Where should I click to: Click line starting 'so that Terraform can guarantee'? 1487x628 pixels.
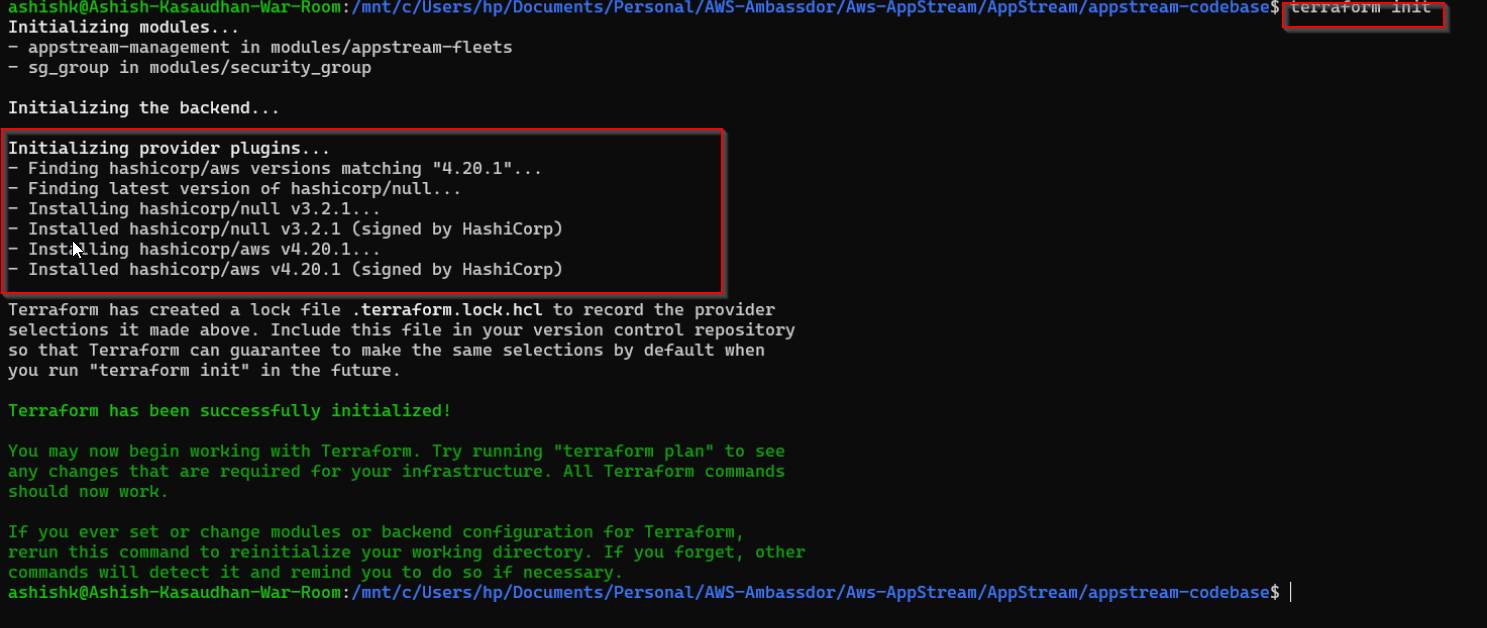[386, 350]
